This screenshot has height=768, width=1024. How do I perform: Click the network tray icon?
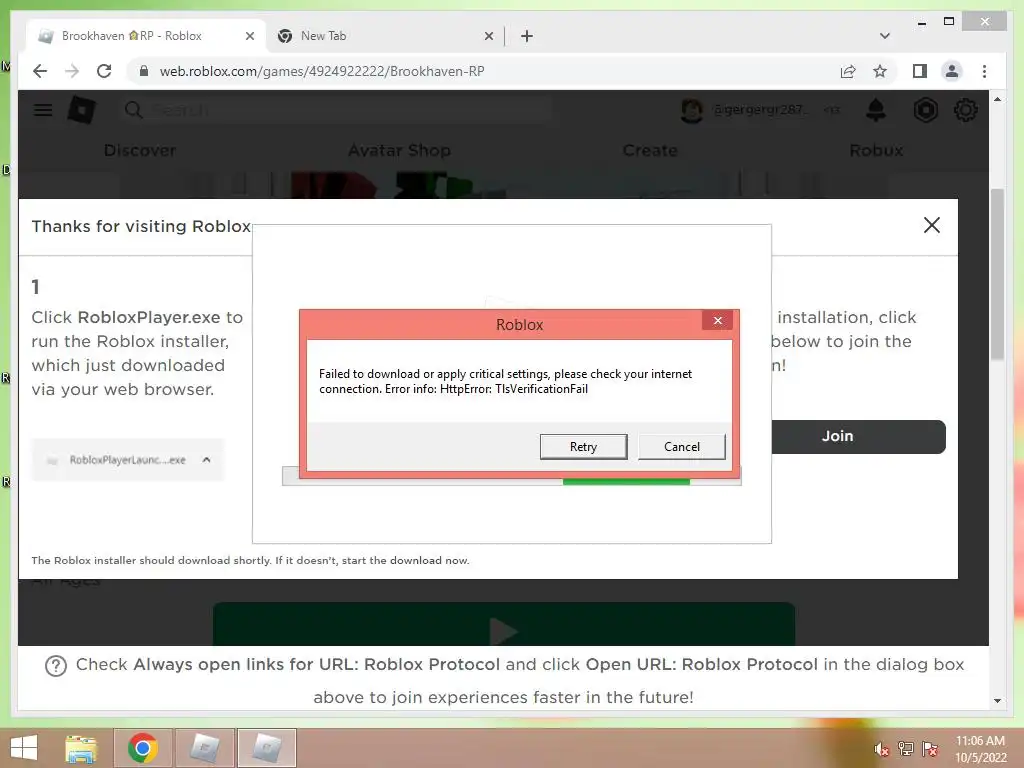905,749
